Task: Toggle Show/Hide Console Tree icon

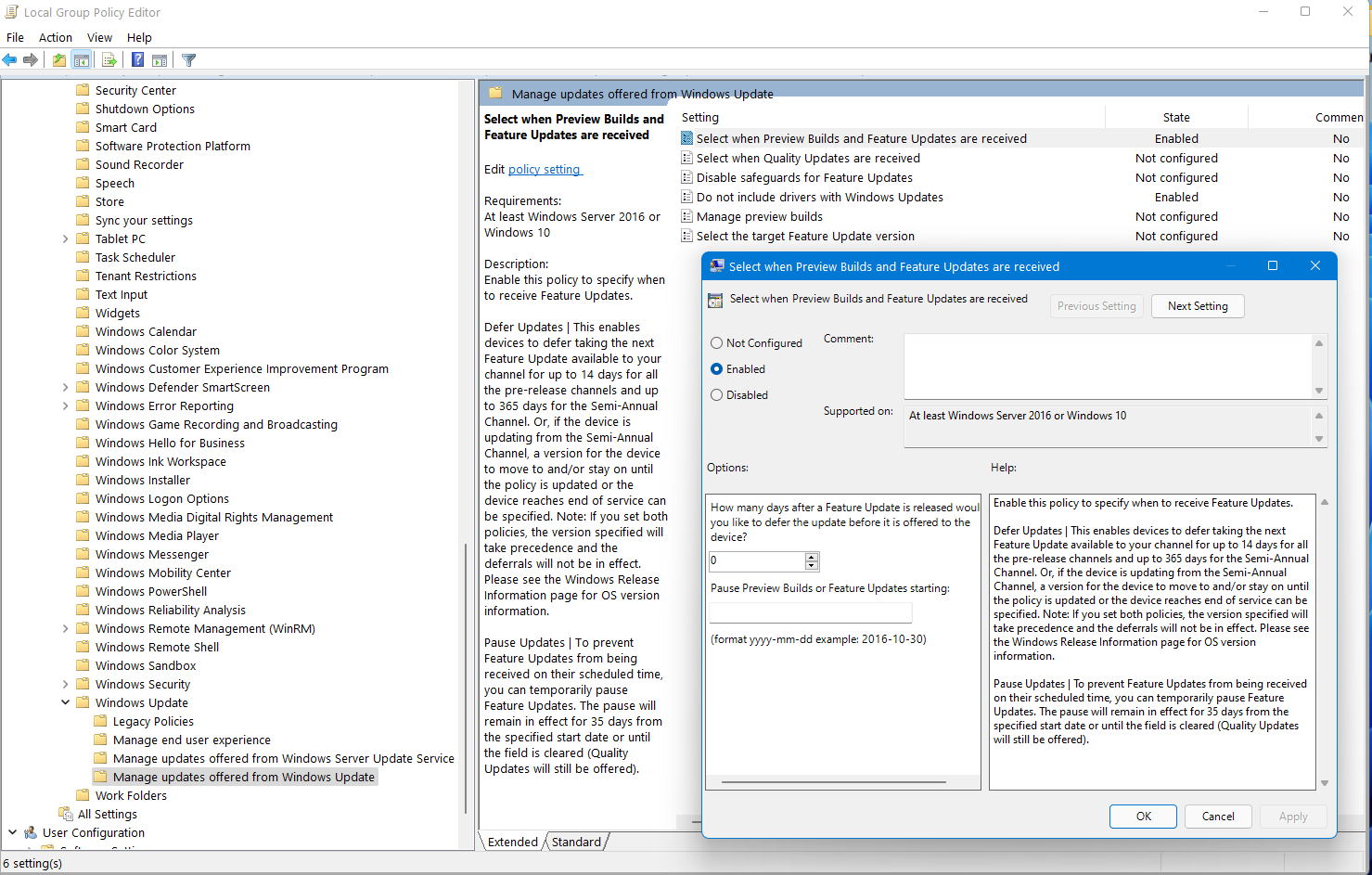Action: coord(82,60)
